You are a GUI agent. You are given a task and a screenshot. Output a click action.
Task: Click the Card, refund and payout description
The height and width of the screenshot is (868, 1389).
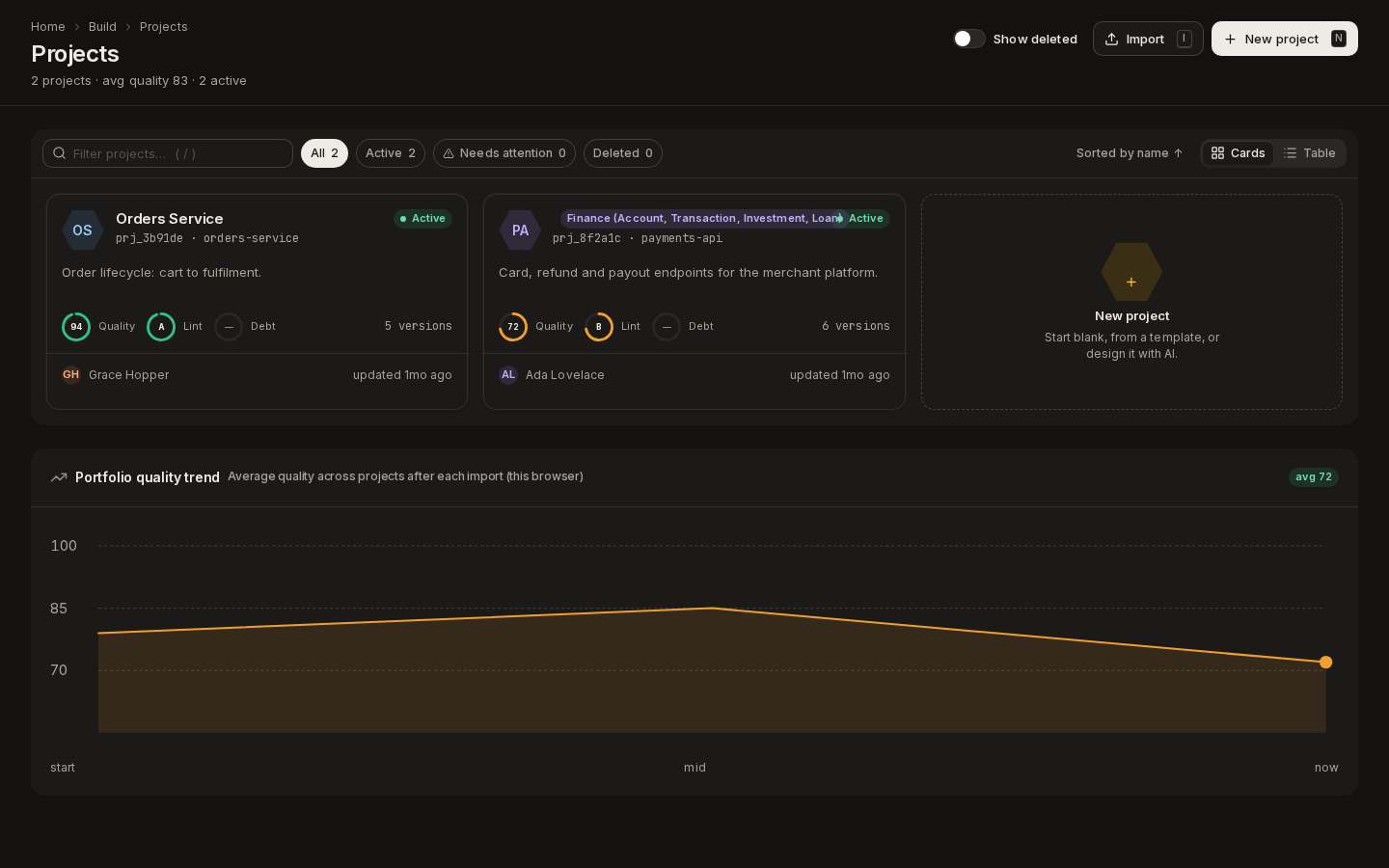(688, 273)
